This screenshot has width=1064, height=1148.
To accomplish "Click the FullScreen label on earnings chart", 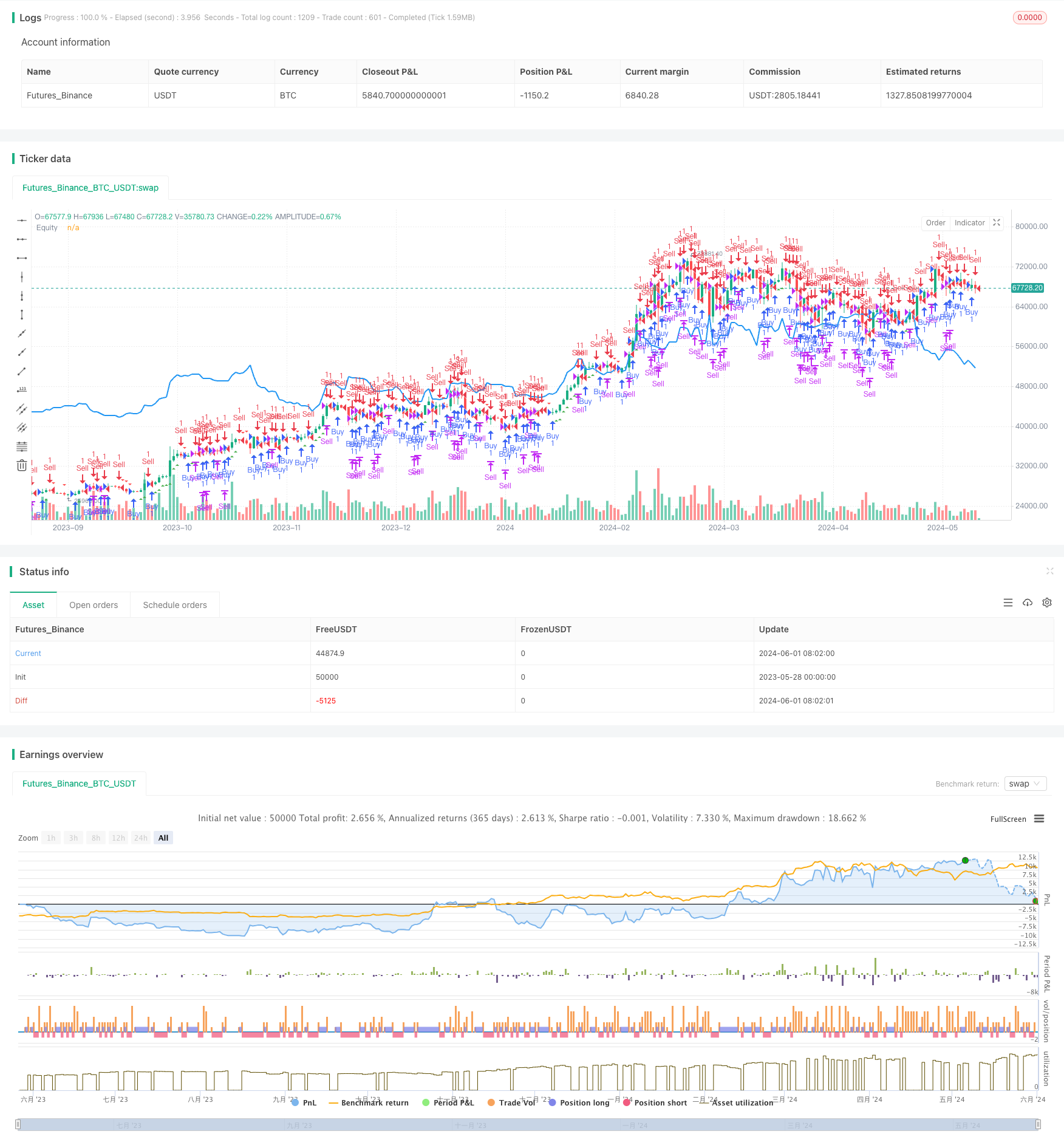I will point(1008,819).
